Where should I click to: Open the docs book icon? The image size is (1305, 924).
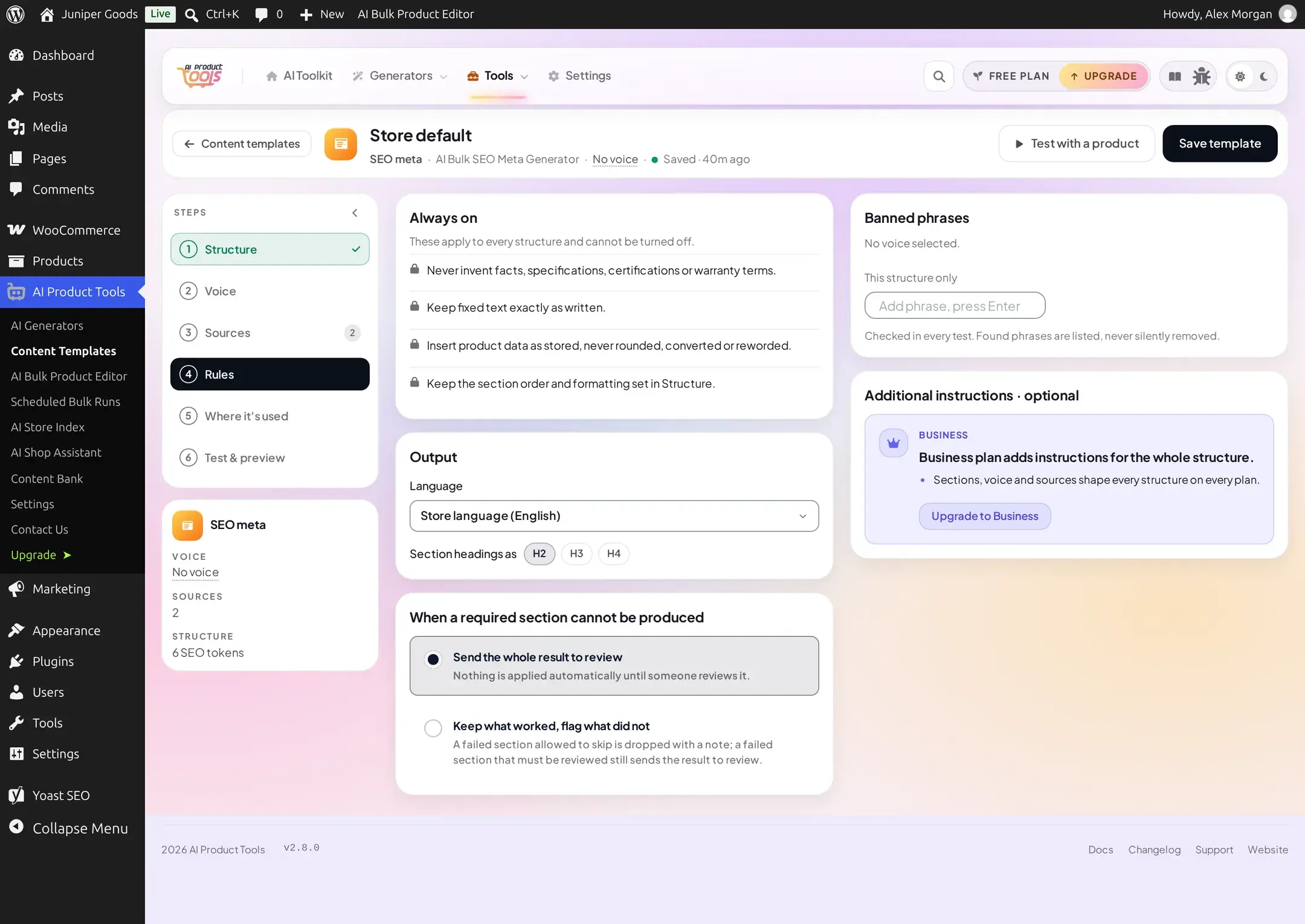1175,76
